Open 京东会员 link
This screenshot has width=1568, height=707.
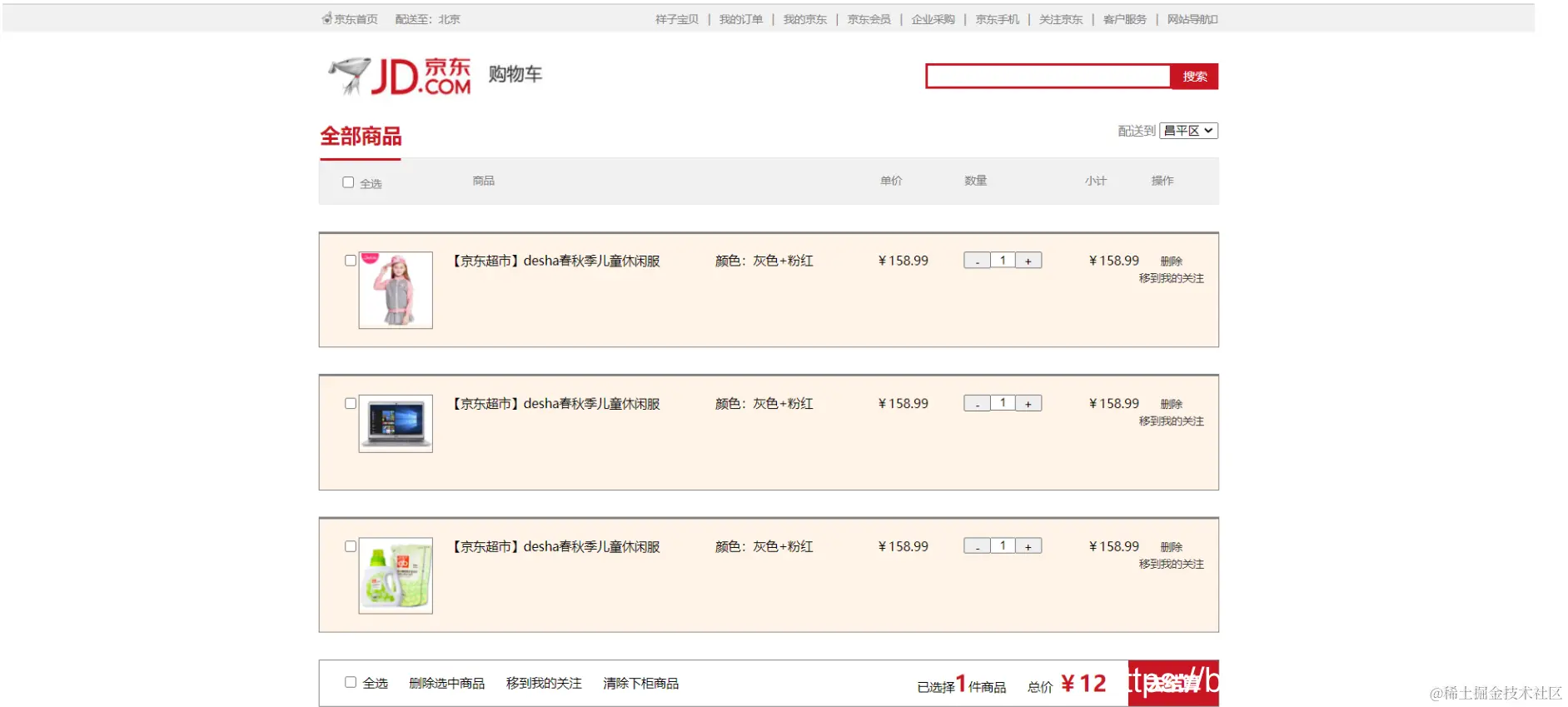click(x=869, y=19)
